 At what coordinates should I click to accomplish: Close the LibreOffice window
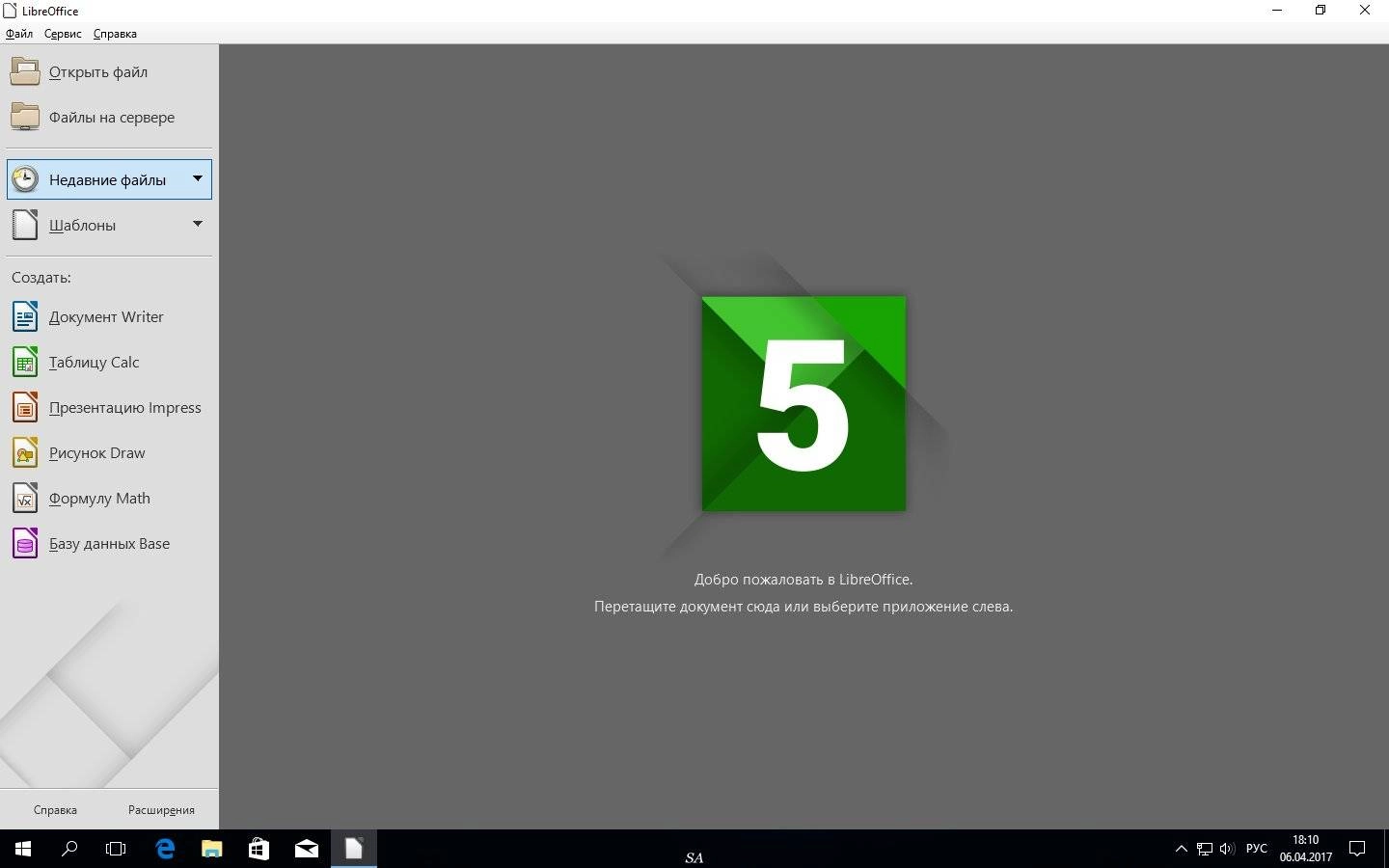pos(1365,11)
